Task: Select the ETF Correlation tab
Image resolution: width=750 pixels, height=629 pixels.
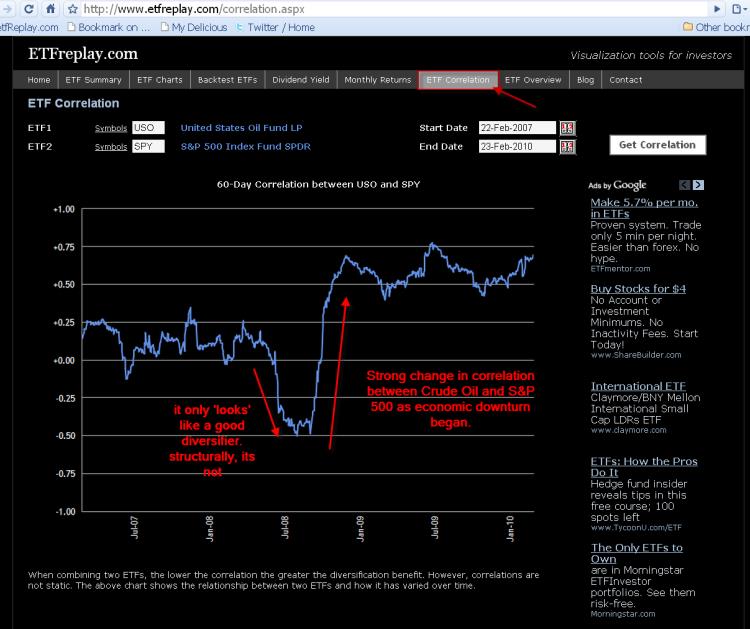Action: 458,80
